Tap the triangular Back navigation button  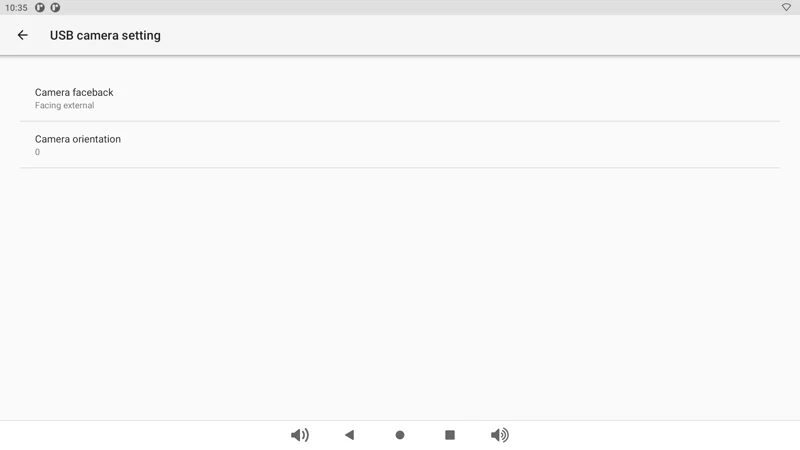(x=349, y=435)
